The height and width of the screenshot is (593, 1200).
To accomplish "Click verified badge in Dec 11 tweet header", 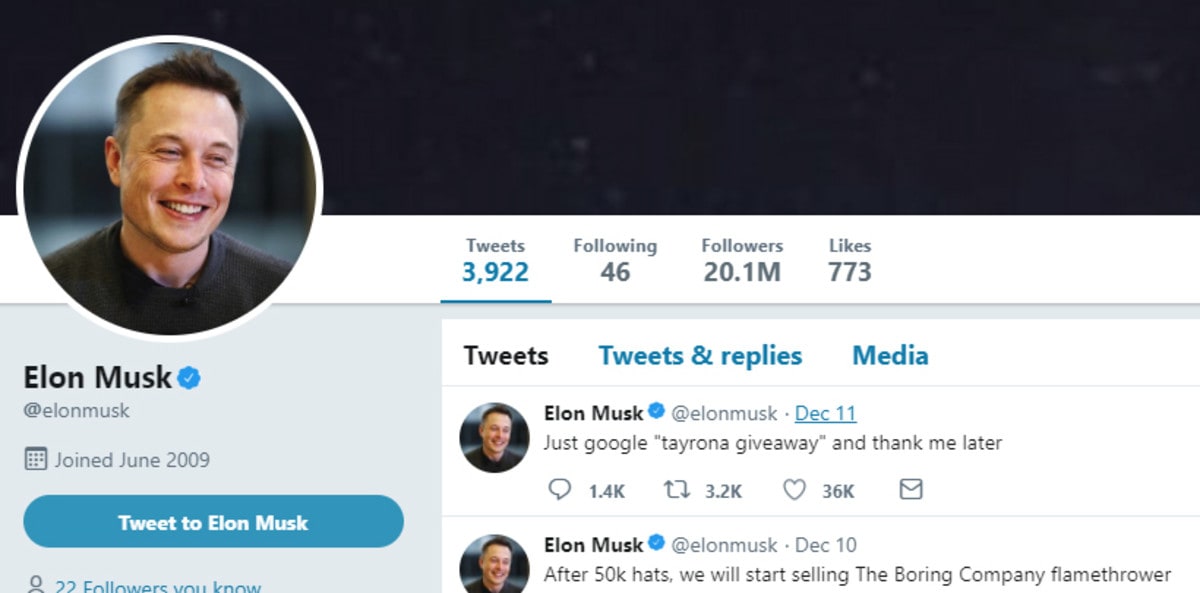I will point(657,412).
